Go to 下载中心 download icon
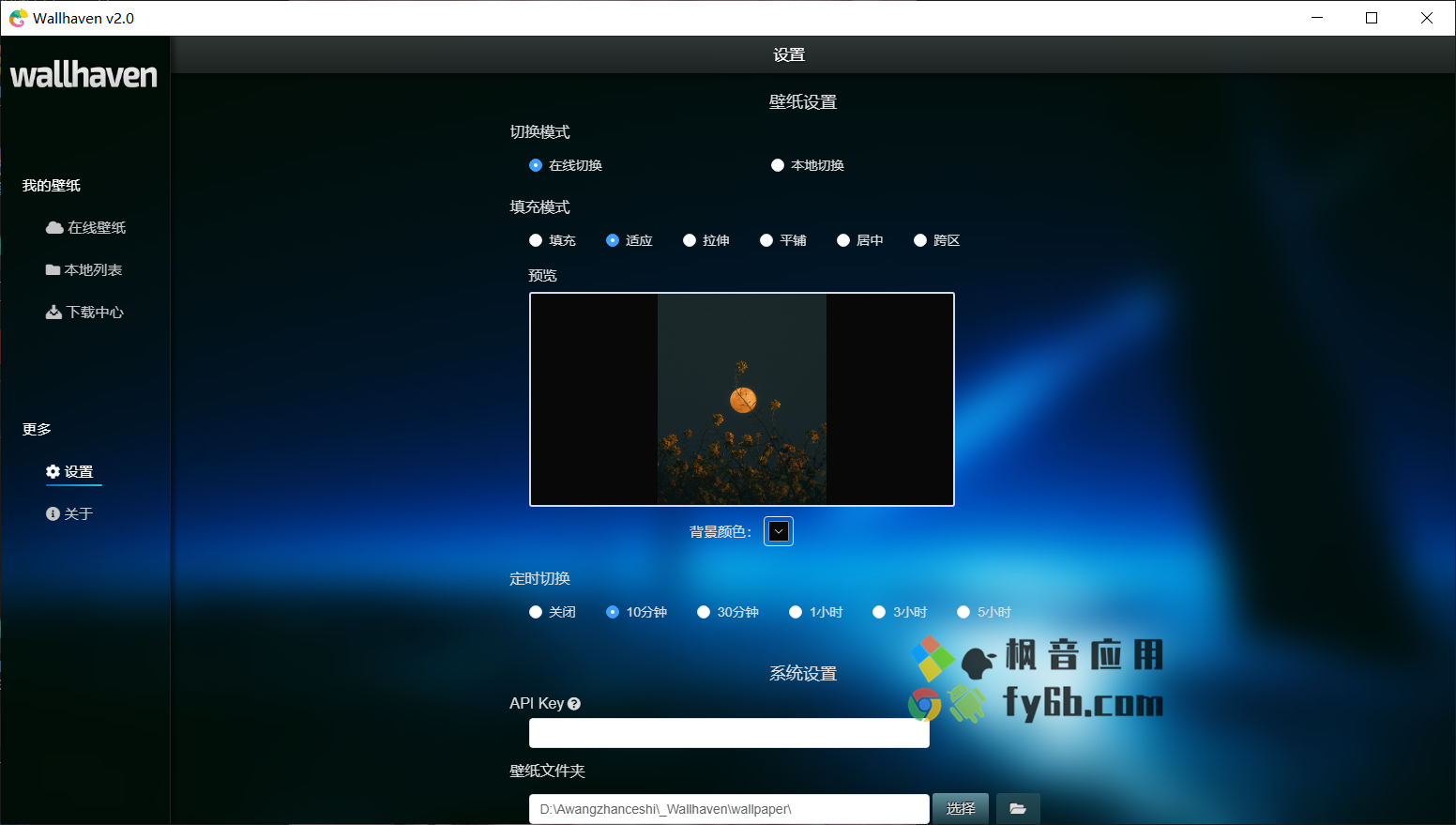Image resolution: width=1456 pixels, height=825 pixels. (x=53, y=312)
